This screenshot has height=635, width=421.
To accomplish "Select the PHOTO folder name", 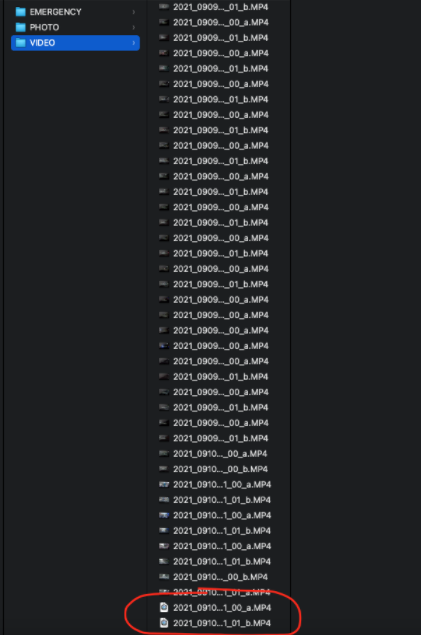I will 44,27.
